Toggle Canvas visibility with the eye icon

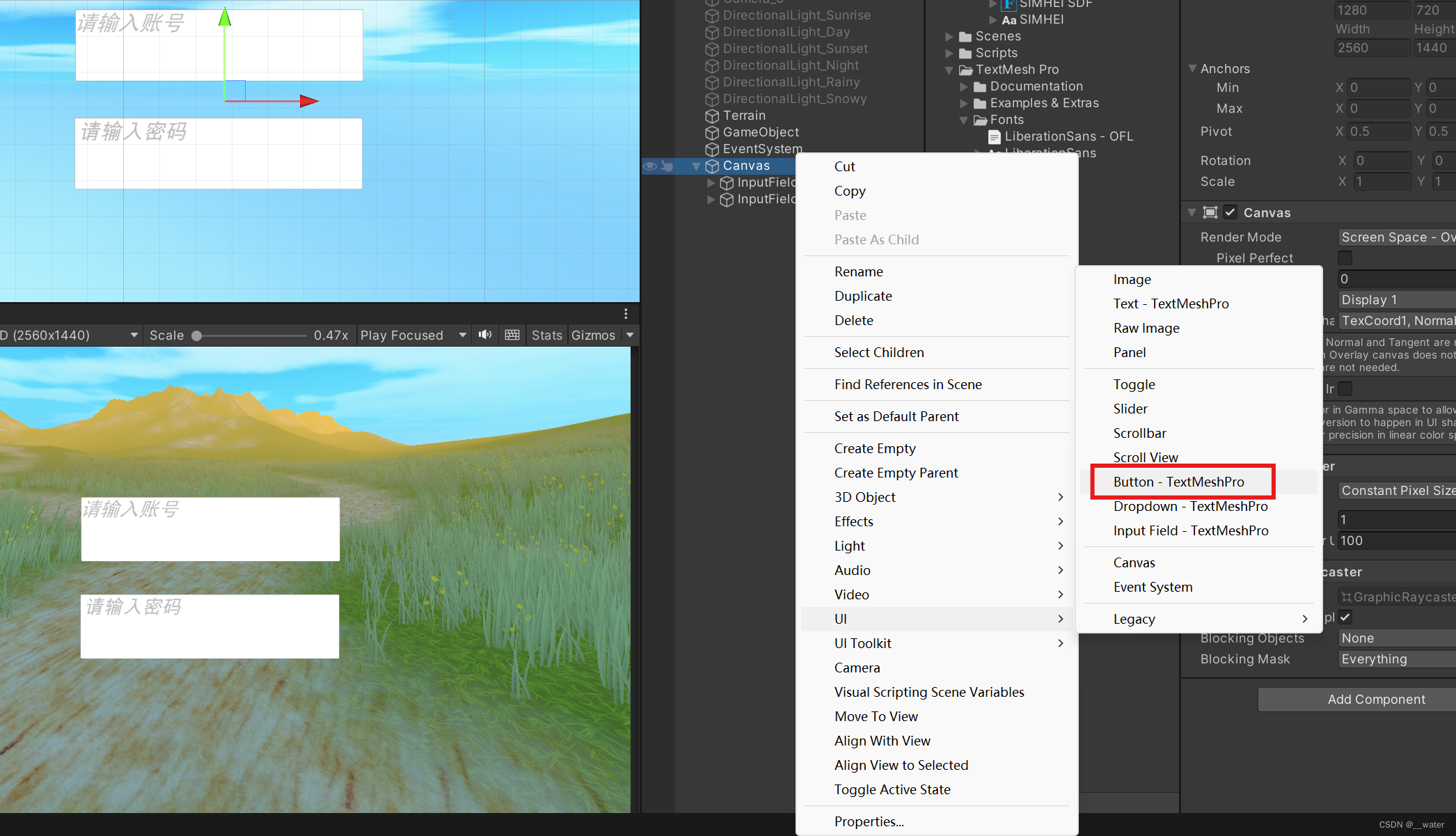tap(649, 166)
